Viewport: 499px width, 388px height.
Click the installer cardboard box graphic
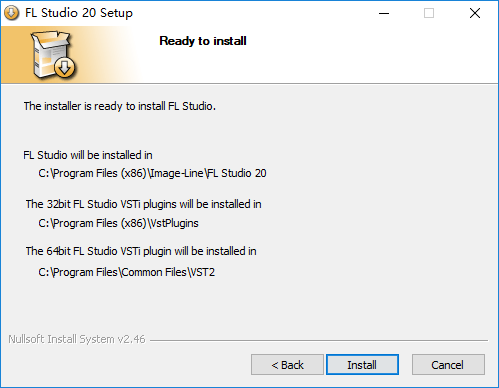click(x=53, y=55)
